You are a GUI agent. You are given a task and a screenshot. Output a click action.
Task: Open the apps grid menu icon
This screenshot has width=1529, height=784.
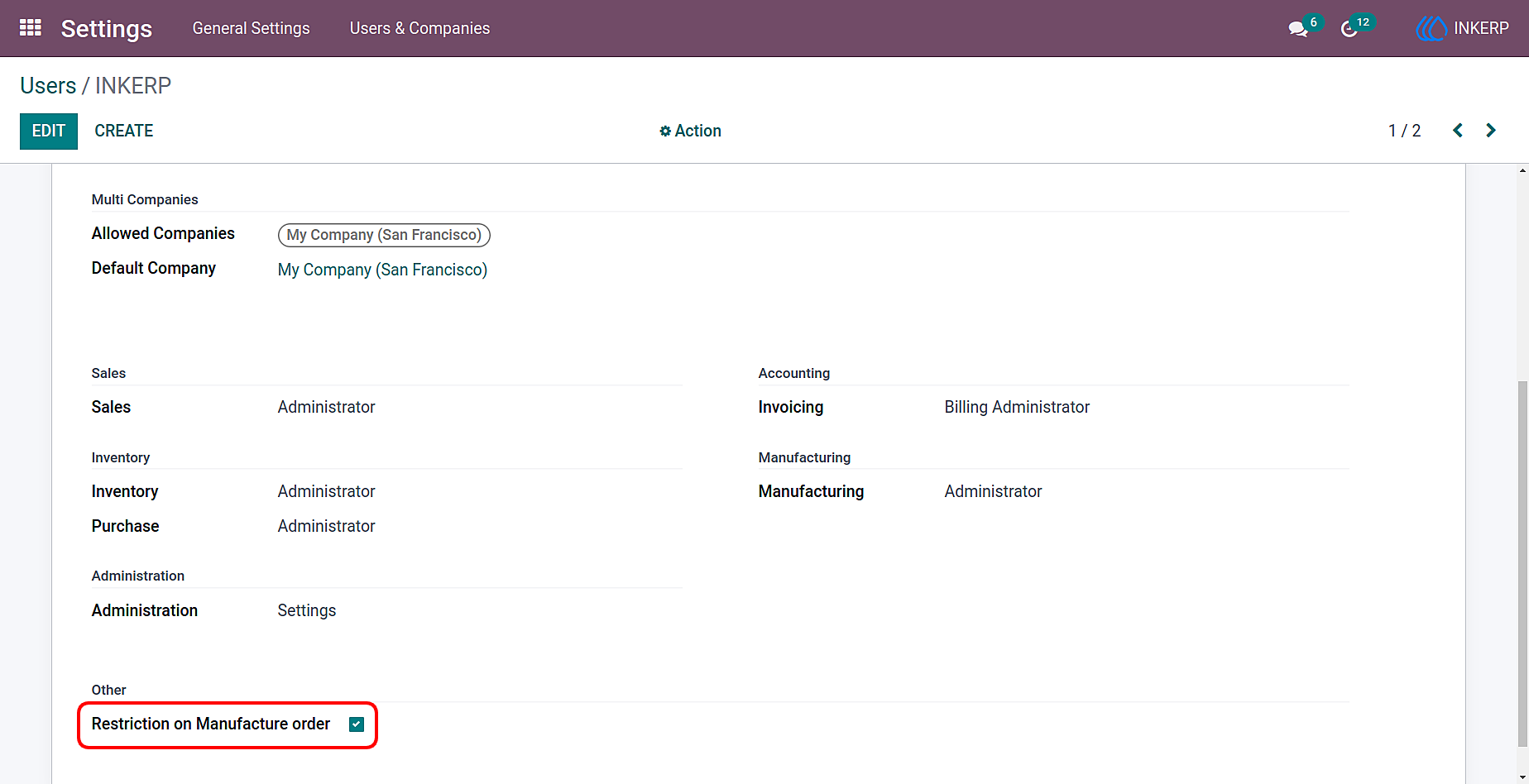31,28
